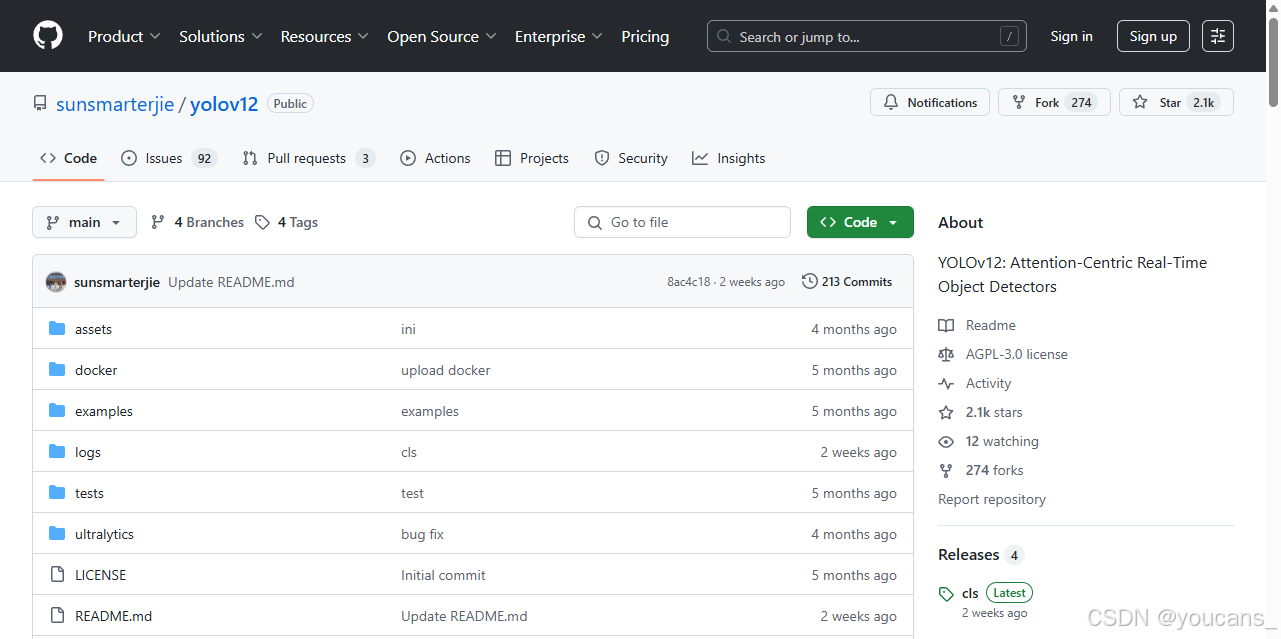The image size is (1281, 639).
Task: Click the examples folder icon
Action: [x=57, y=411]
